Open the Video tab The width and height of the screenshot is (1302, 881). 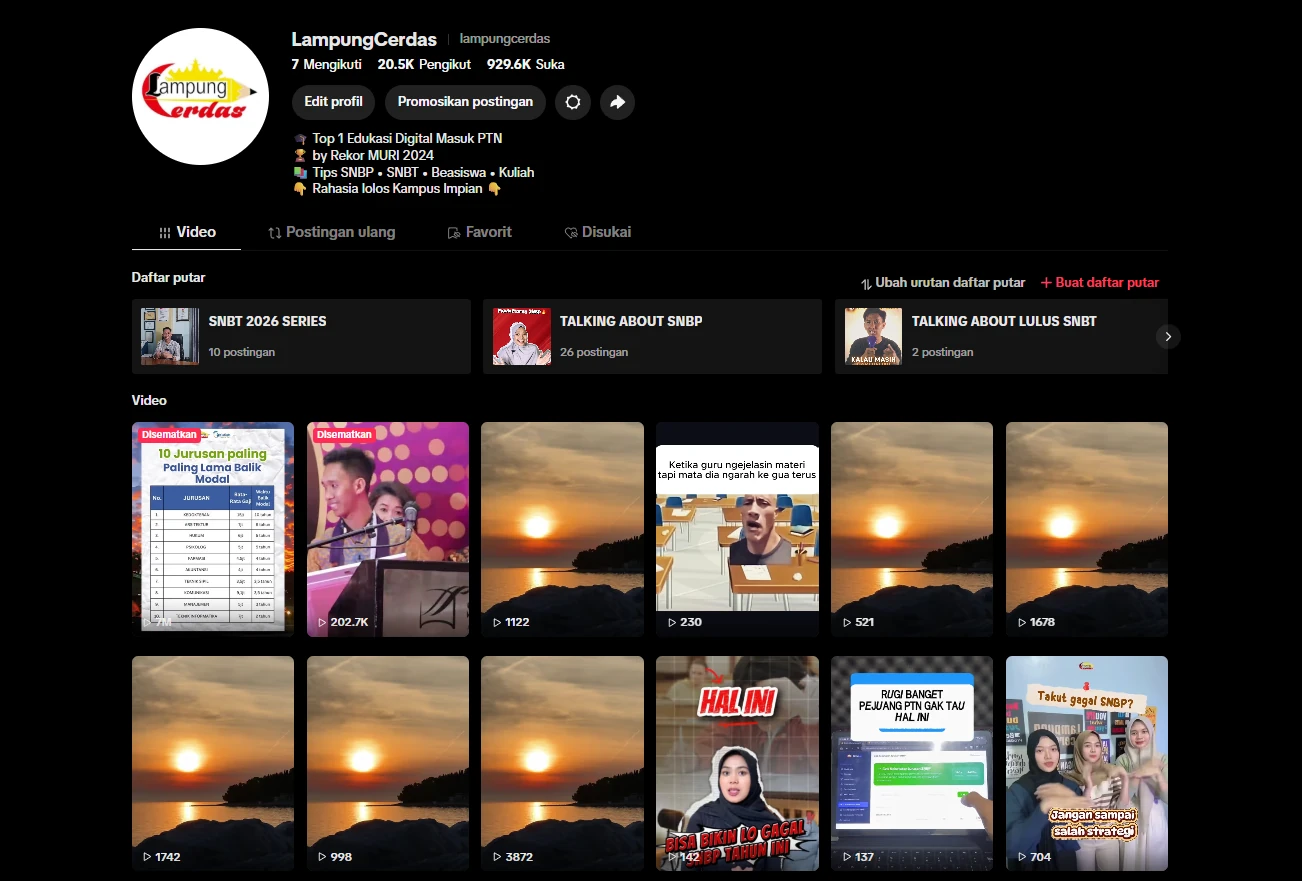pyautogui.click(x=187, y=232)
